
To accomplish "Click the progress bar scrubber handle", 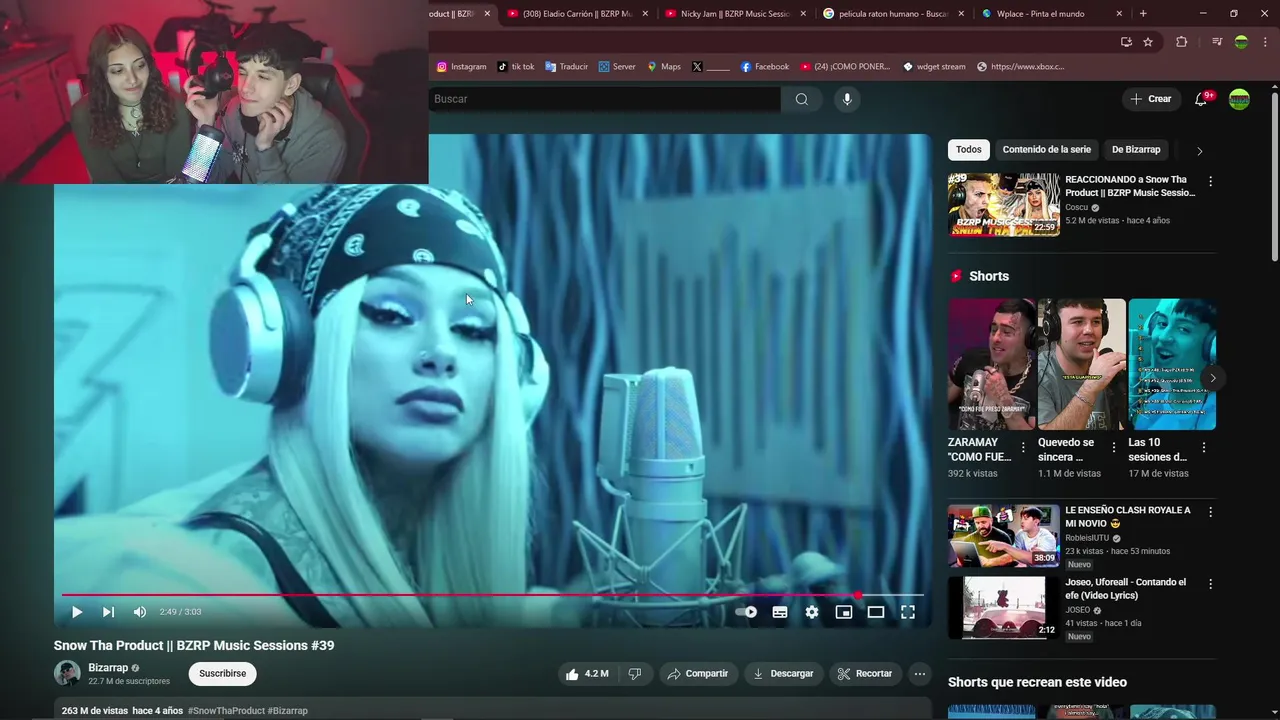I will [x=857, y=596].
